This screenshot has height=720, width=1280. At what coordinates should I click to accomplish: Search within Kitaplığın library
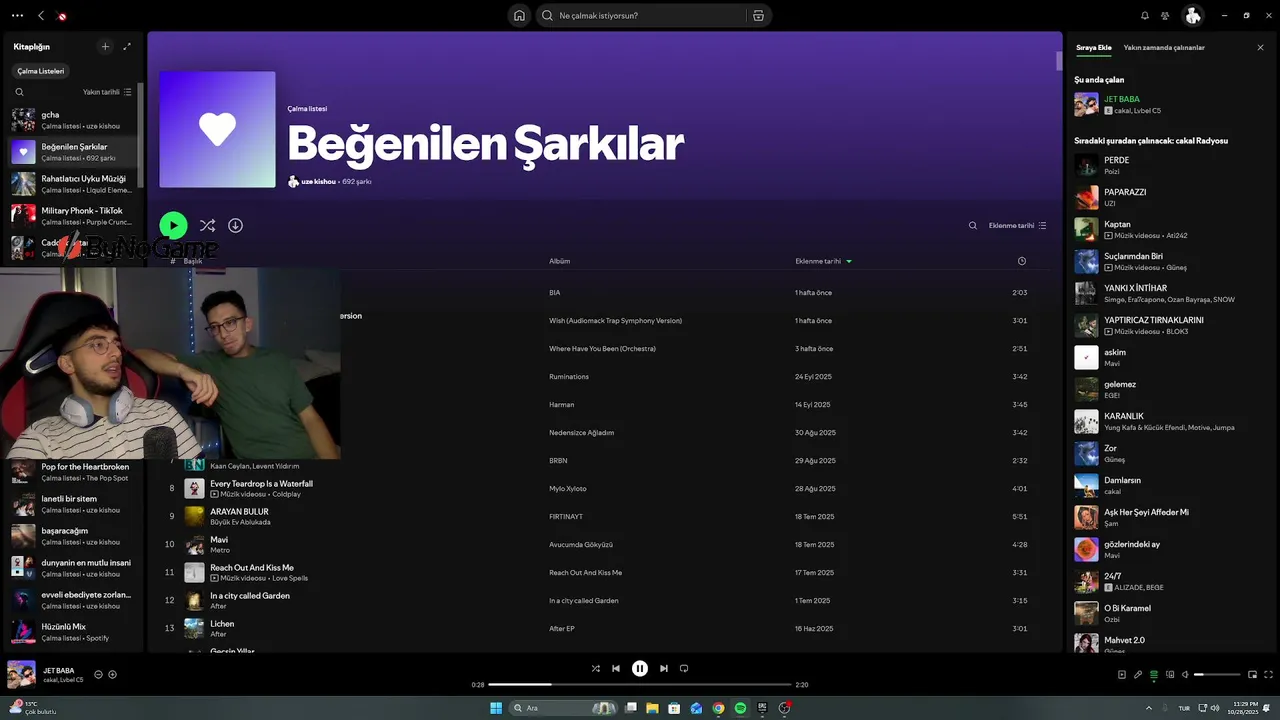click(x=19, y=92)
